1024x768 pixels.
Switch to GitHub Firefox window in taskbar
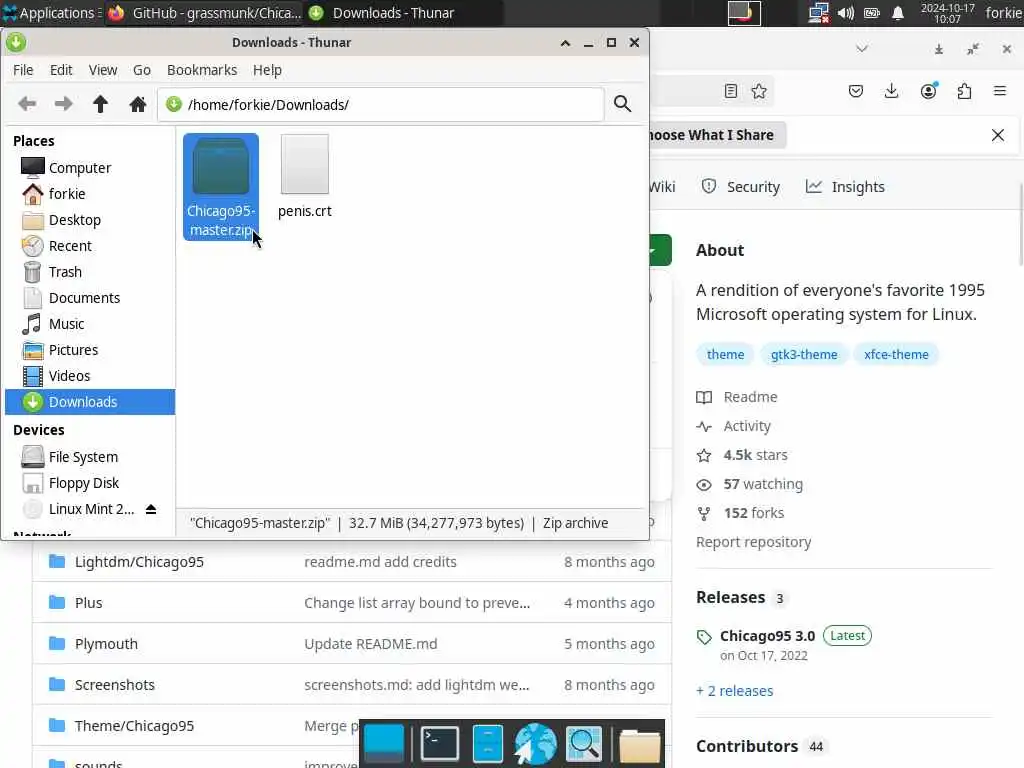[204, 13]
